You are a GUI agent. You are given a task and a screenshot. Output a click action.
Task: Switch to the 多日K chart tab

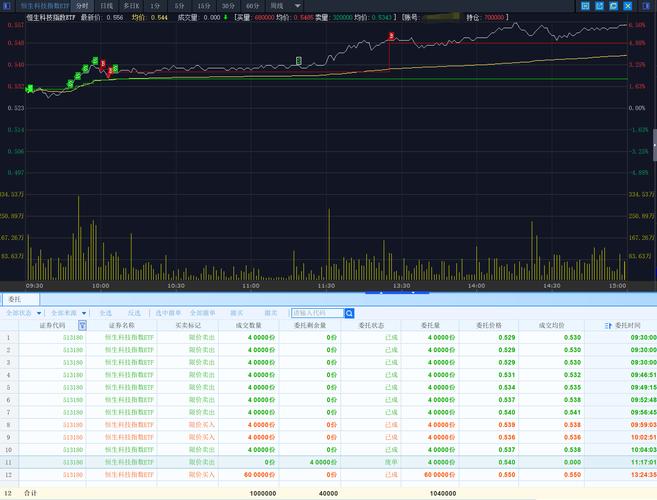(x=131, y=6)
